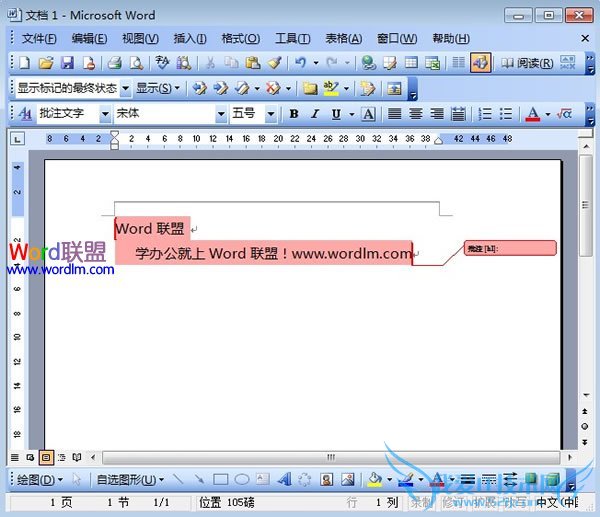Open the 编辑(E) menu

pyautogui.click(x=89, y=38)
